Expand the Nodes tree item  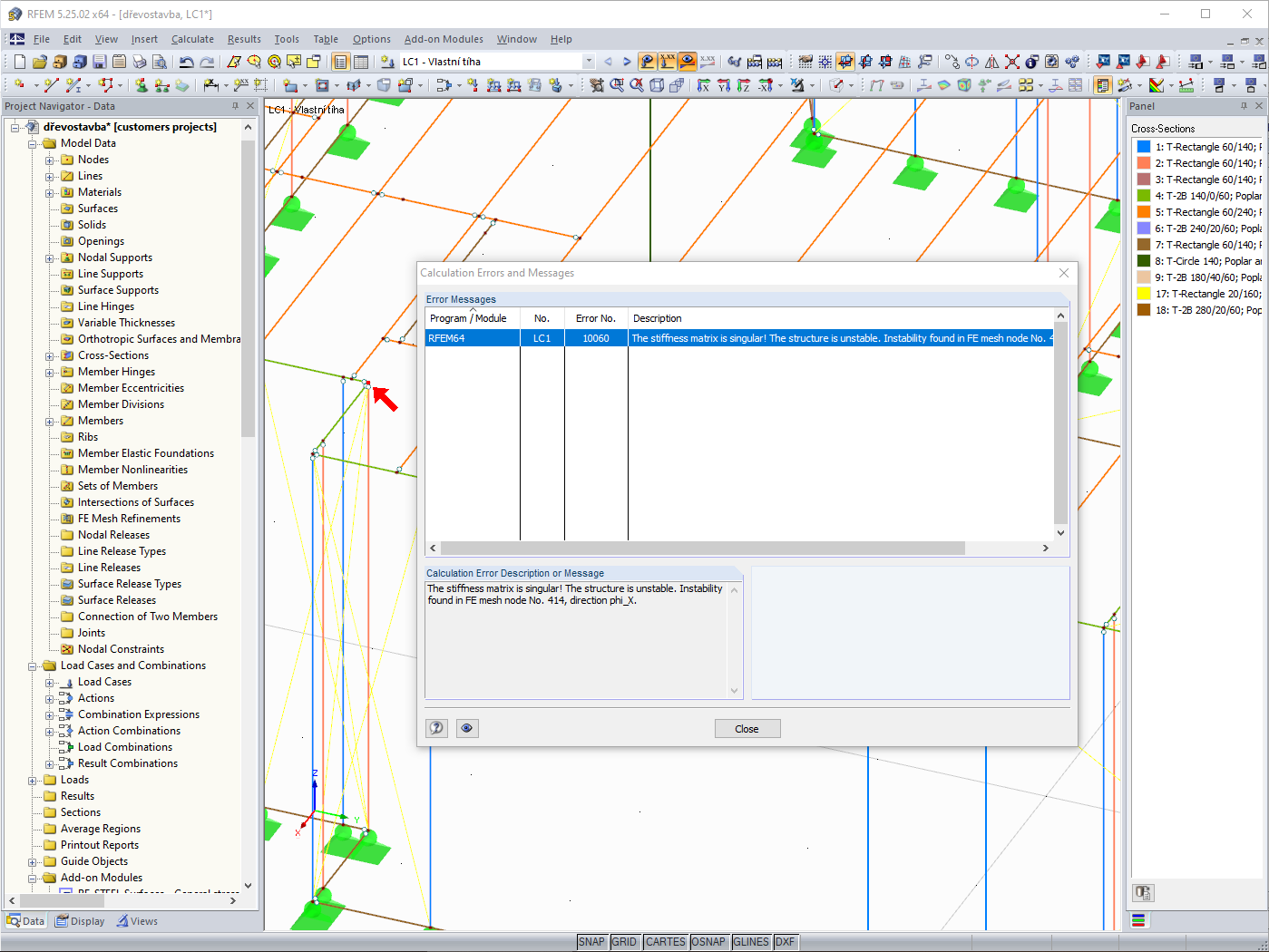pyautogui.click(x=50, y=160)
